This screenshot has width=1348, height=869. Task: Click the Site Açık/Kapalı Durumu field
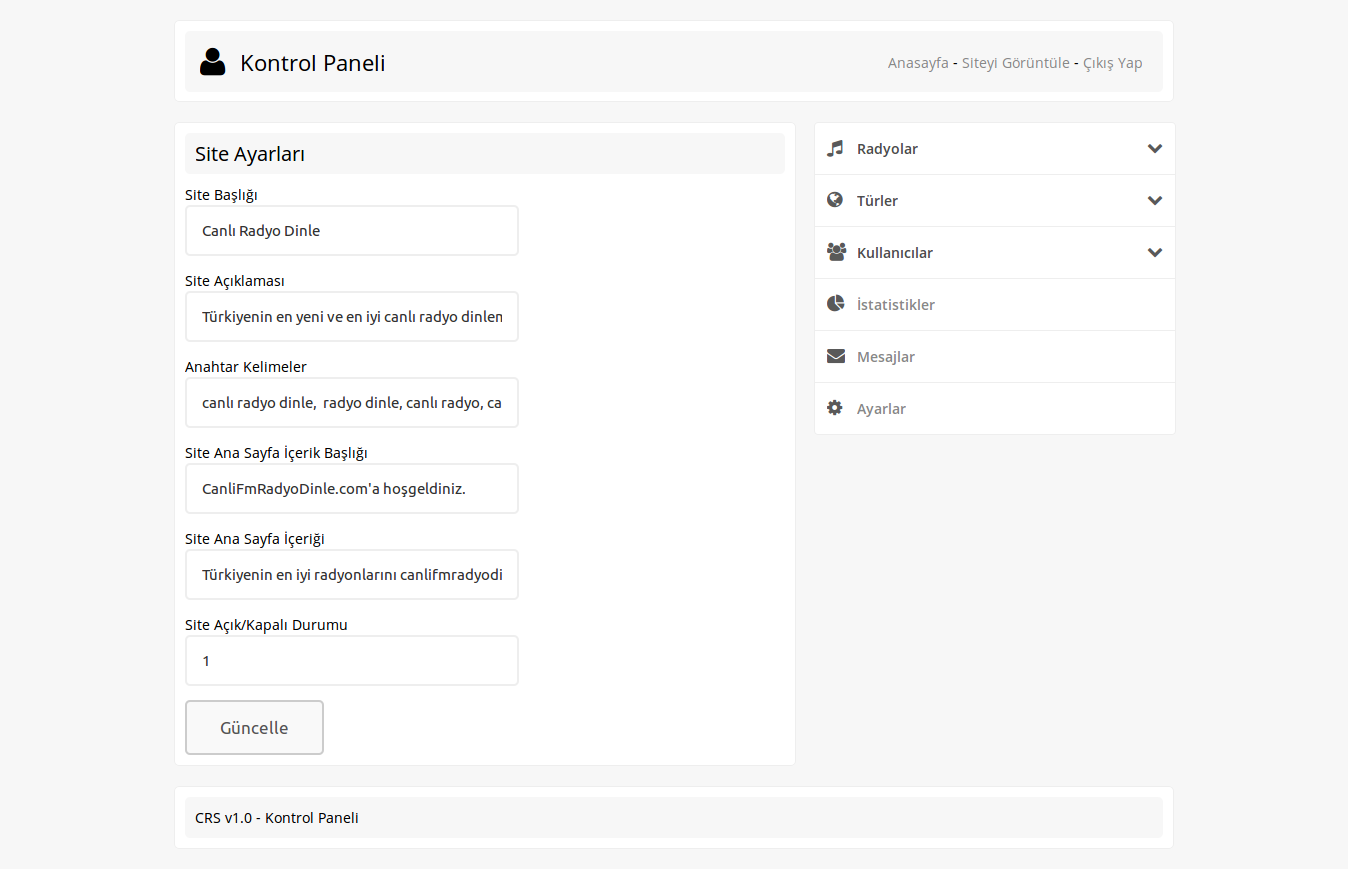point(352,661)
